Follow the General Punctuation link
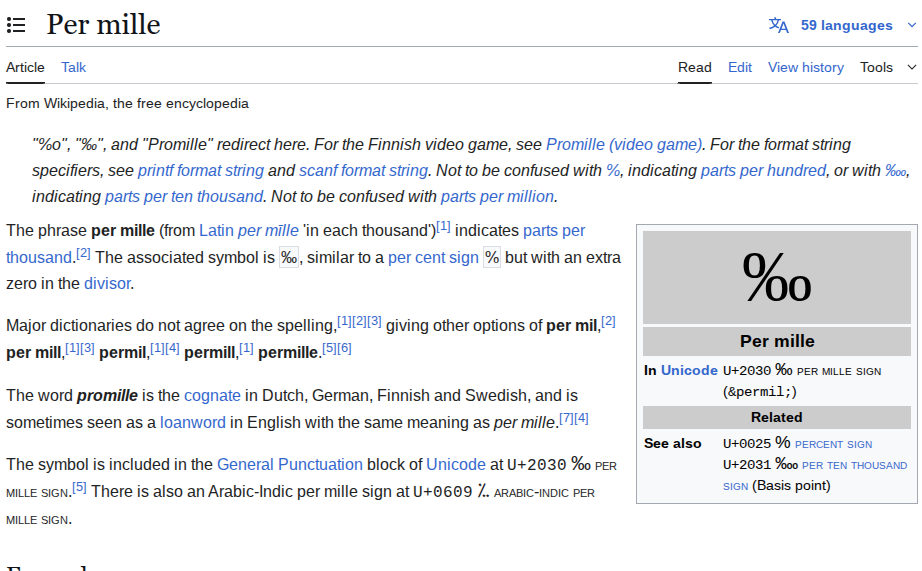 290,465
